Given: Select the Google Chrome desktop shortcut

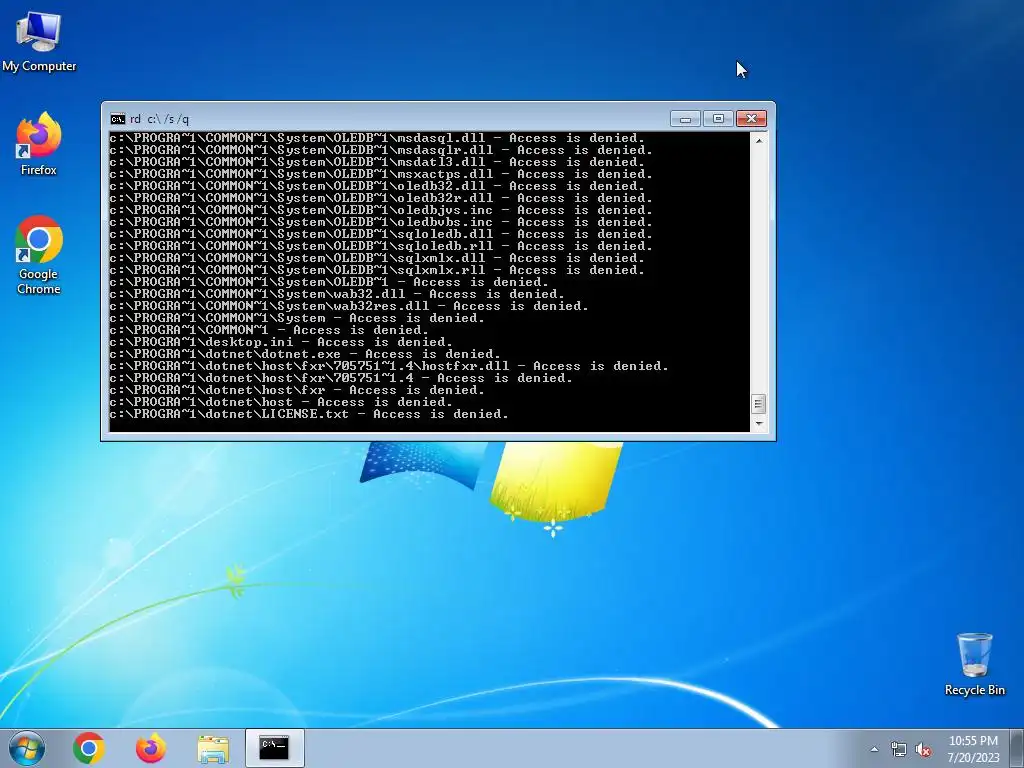Looking at the screenshot, I should [39, 255].
